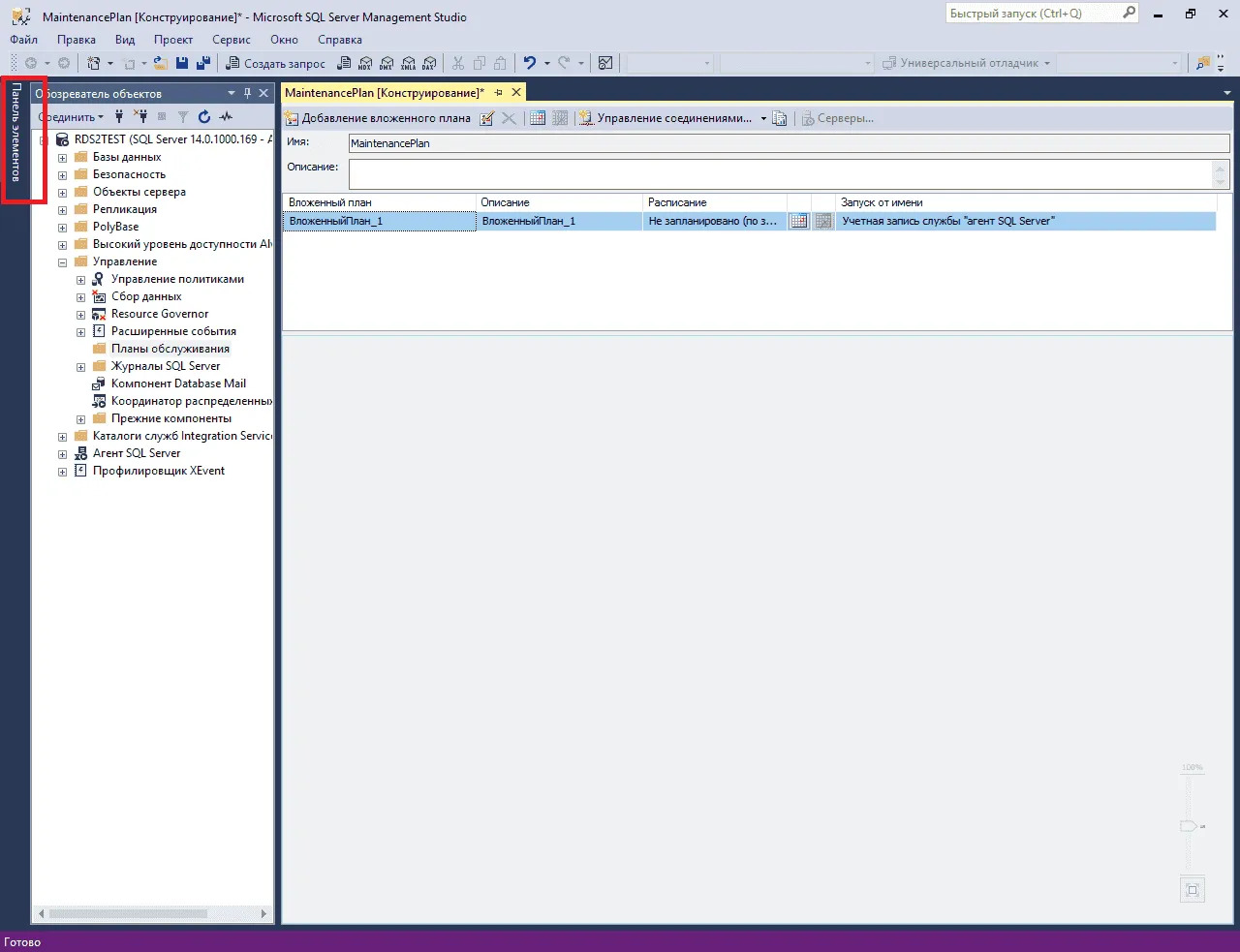Click the Создать запрос button
The height and width of the screenshot is (952, 1240).
point(276,63)
